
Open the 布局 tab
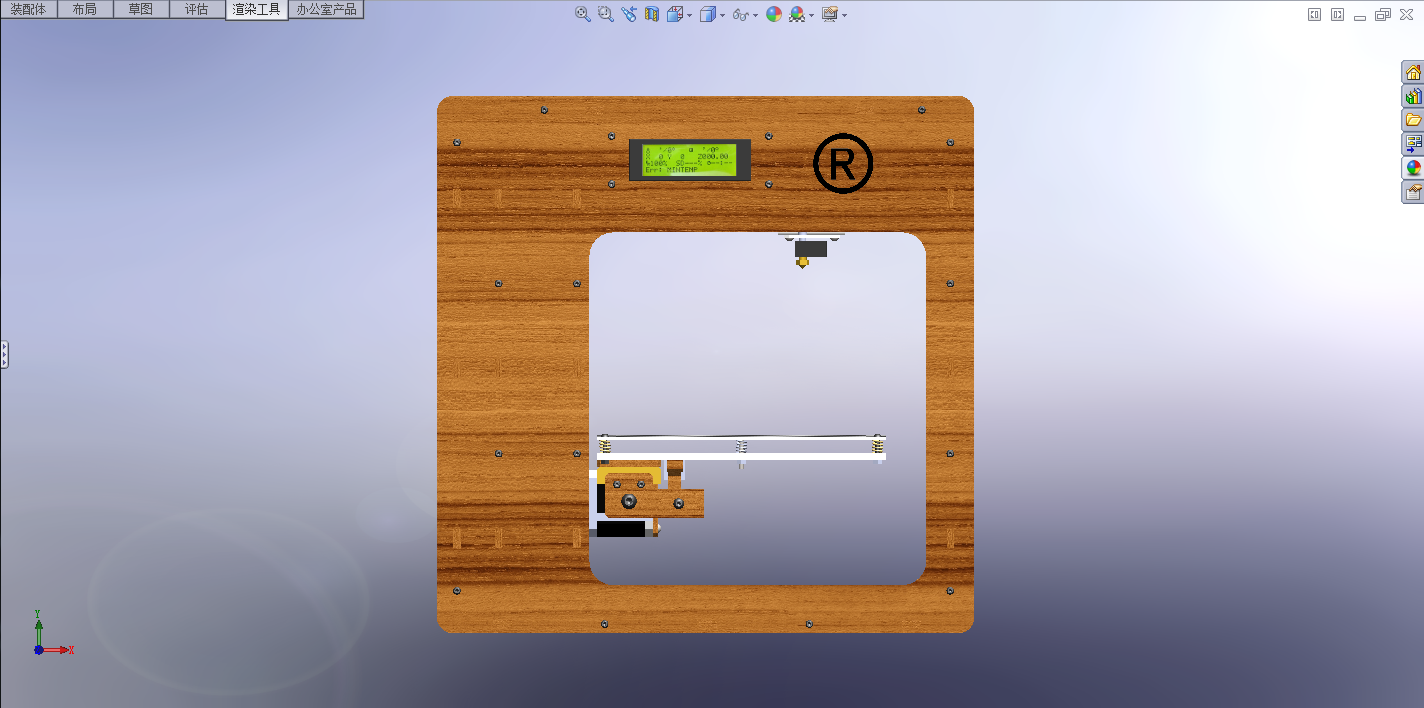click(85, 10)
